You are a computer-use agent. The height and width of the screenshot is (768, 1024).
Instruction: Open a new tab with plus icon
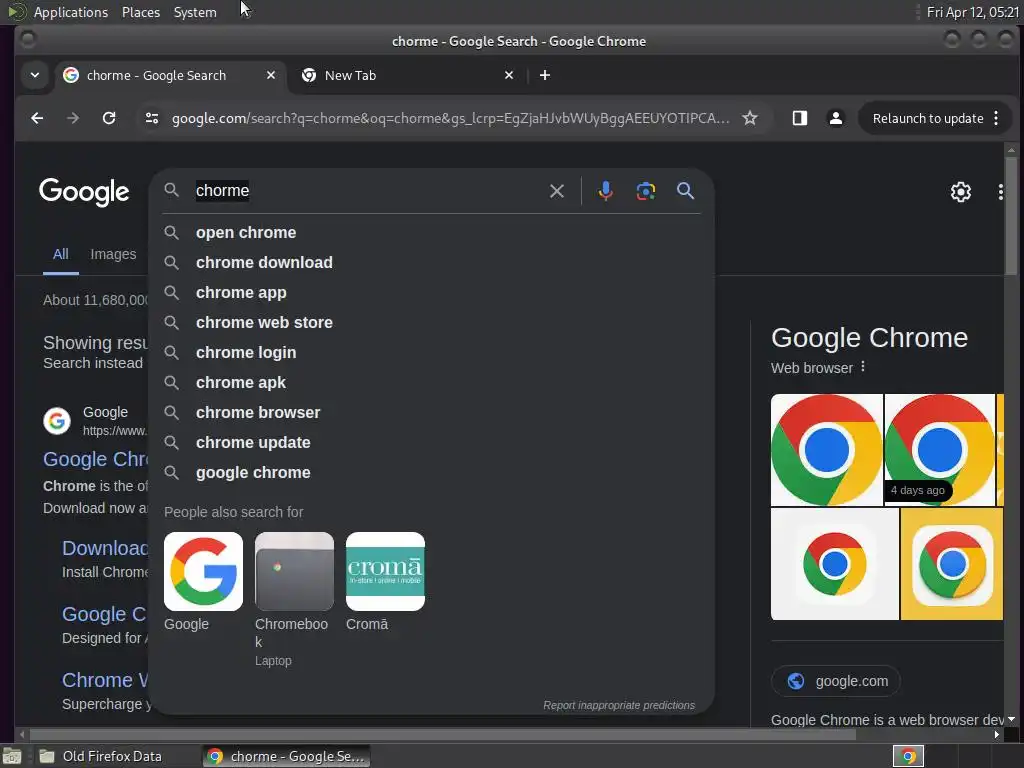point(545,75)
